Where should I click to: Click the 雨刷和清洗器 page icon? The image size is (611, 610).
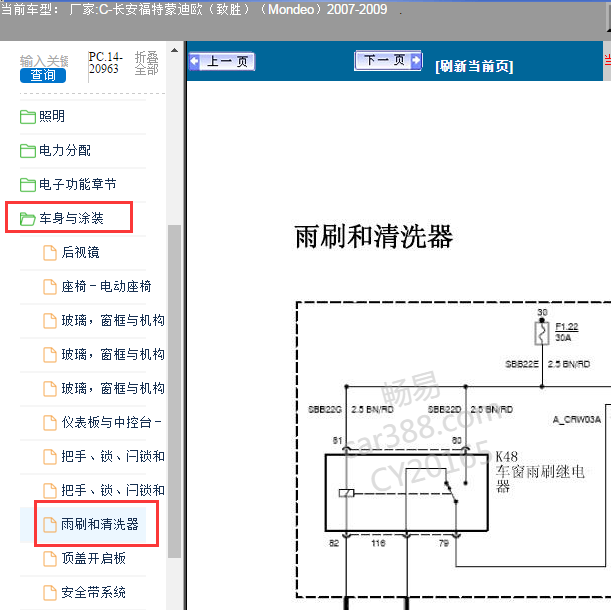49,524
